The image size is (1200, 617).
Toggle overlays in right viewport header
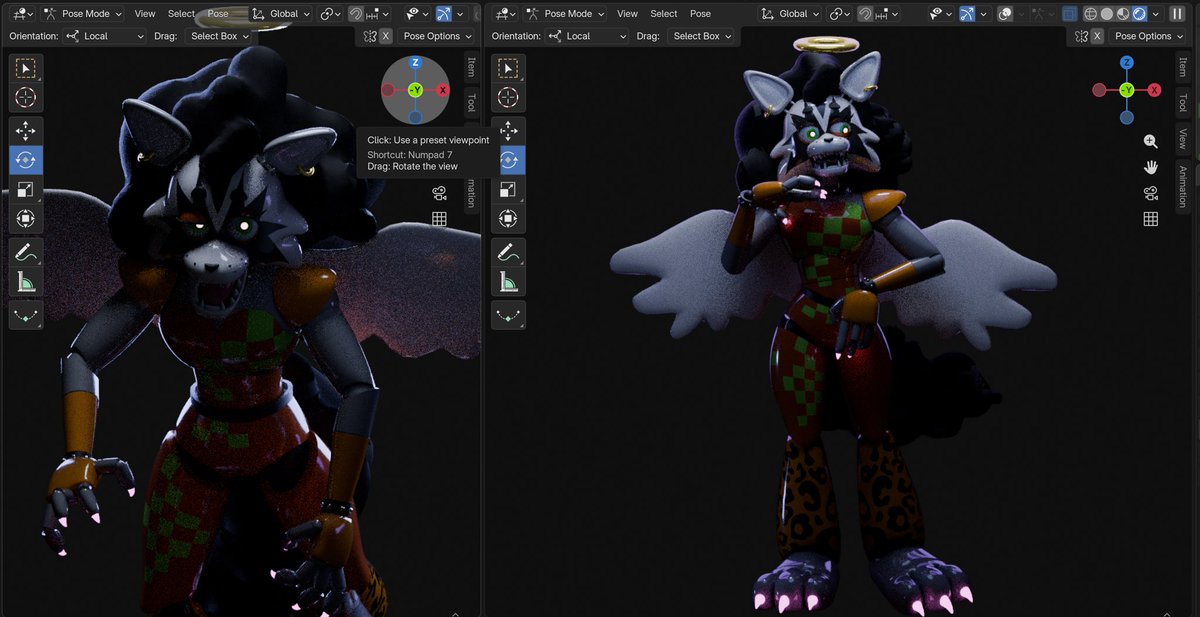(1007, 14)
